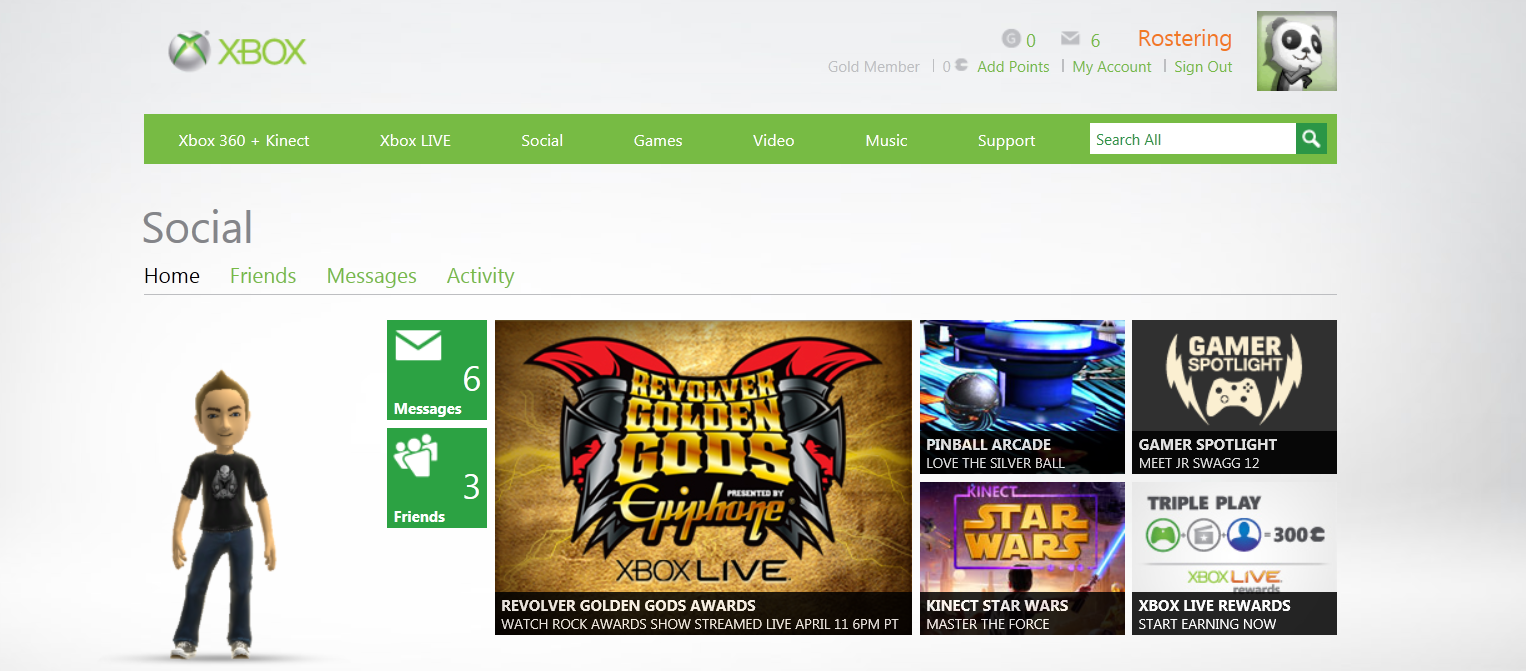Open the Games menu
This screenshot has height=671, width=1526.
(658, 140)
